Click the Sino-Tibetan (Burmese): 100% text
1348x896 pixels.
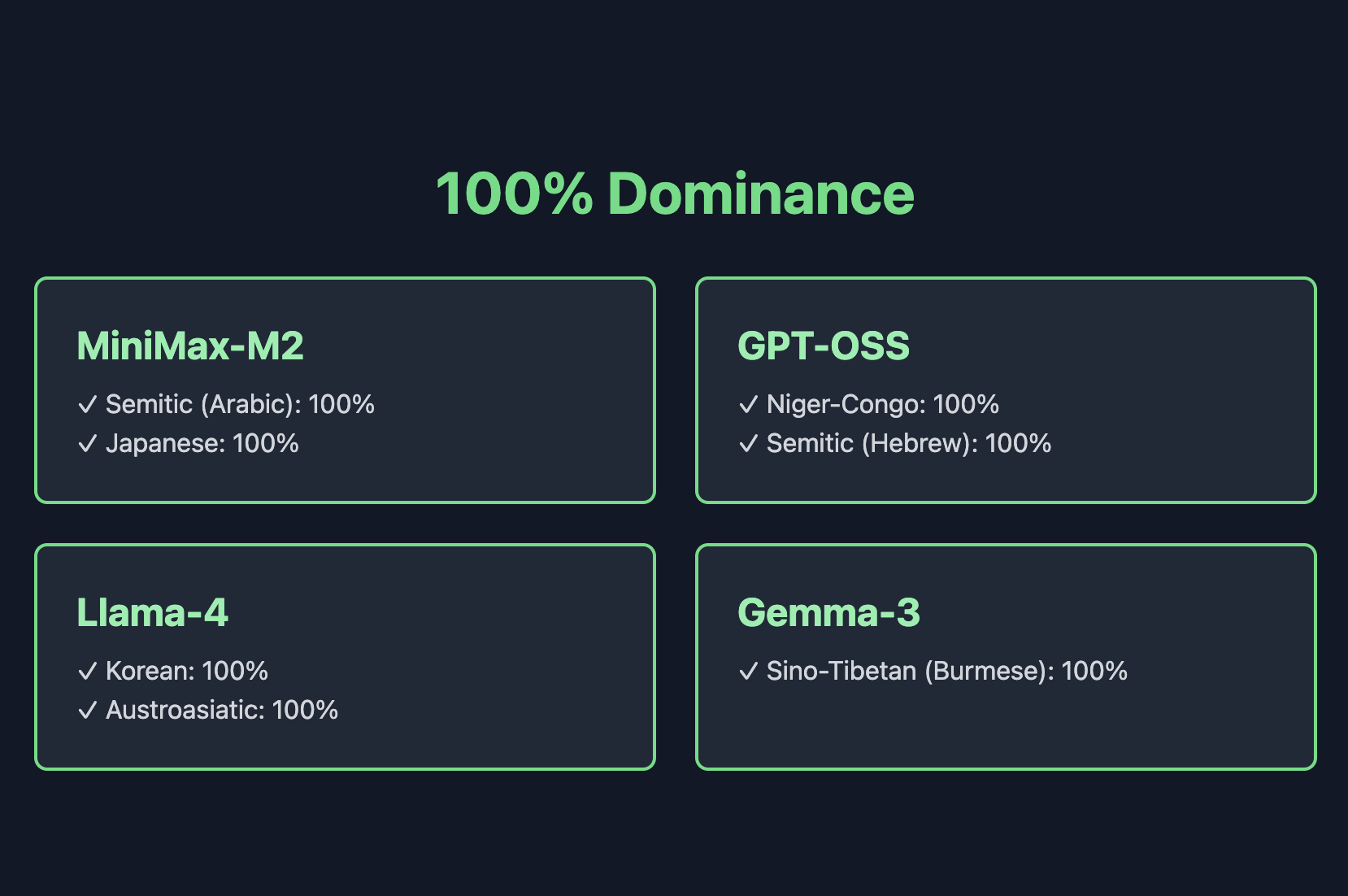(x=946, y=672)
